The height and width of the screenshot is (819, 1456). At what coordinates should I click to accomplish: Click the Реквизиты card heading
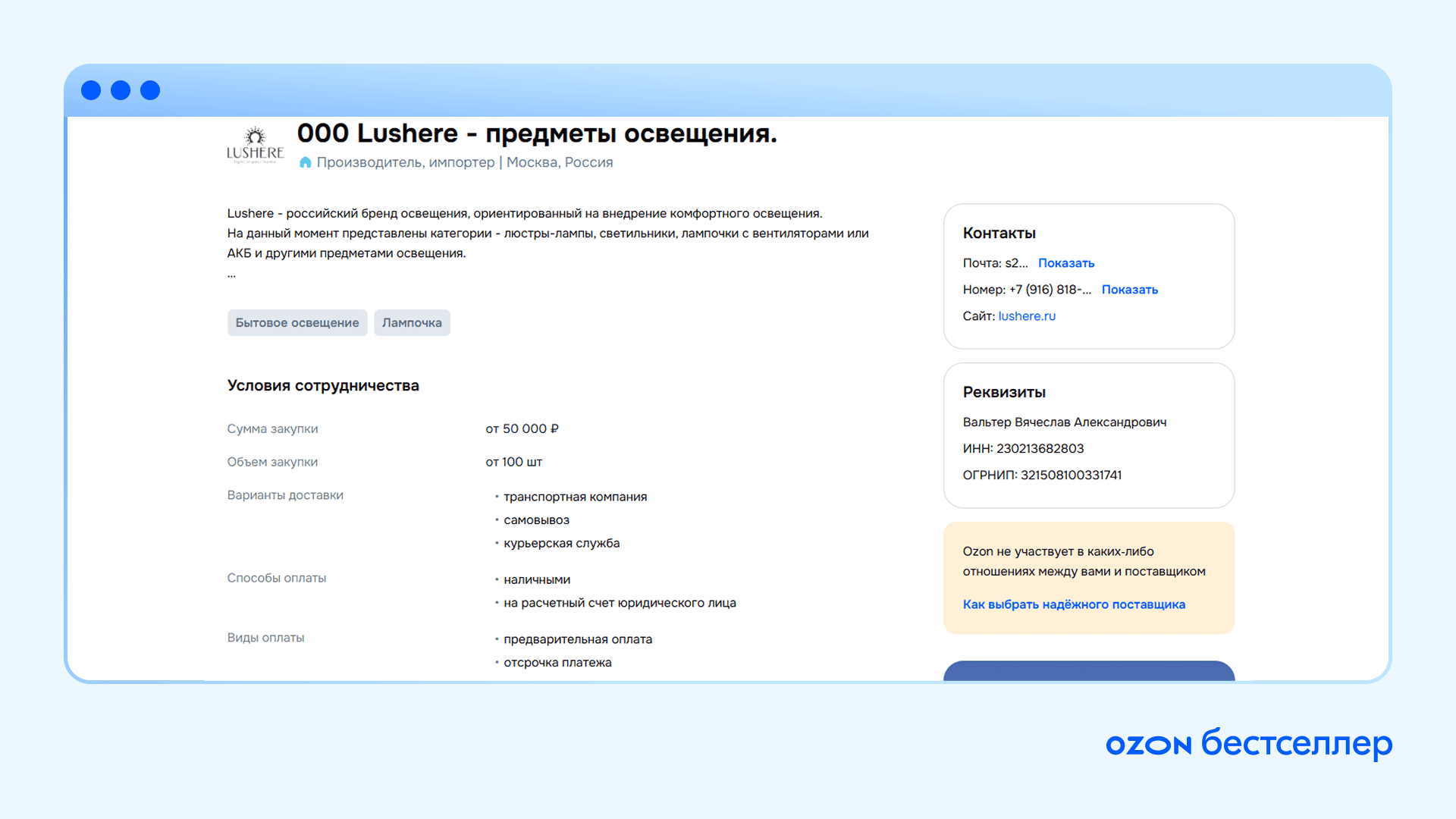[1004, 393]
